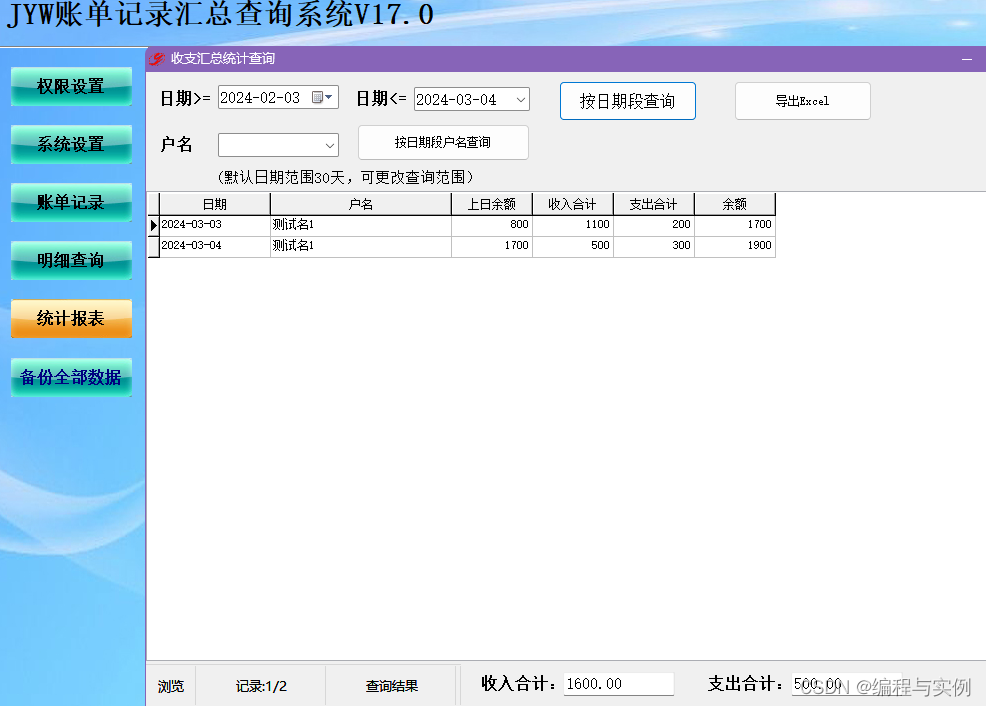Expand the 户名 combo box
The image size is (986, 706).
pyautogui.click(x=330, y=145)
